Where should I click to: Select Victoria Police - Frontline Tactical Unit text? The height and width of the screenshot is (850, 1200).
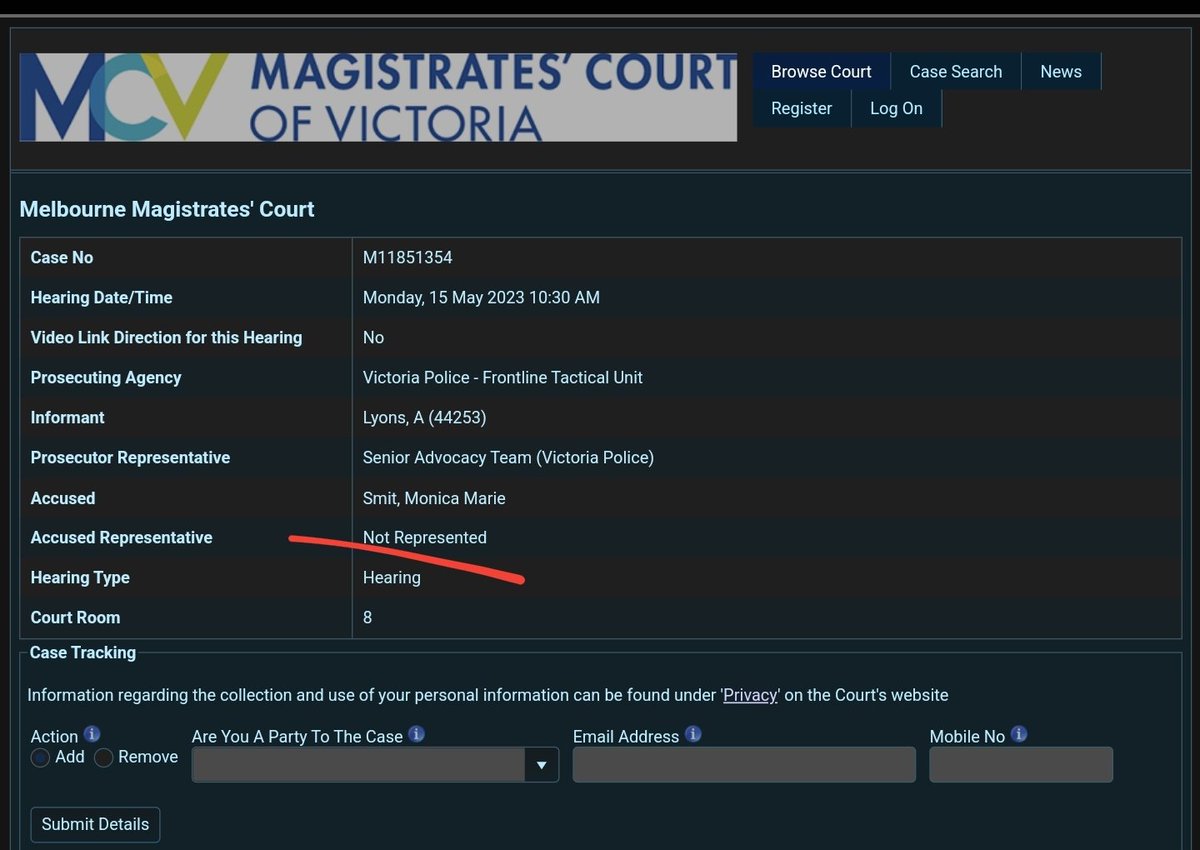[503, 377]
